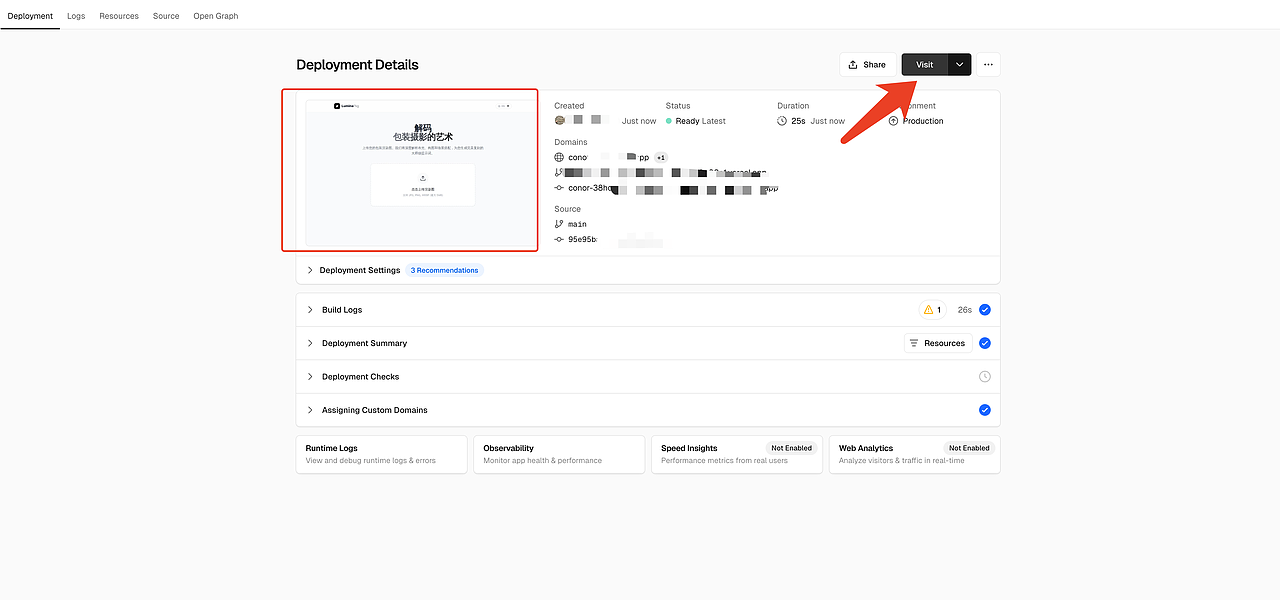Expand the Deployment Summary chevron

pos(310,343)
